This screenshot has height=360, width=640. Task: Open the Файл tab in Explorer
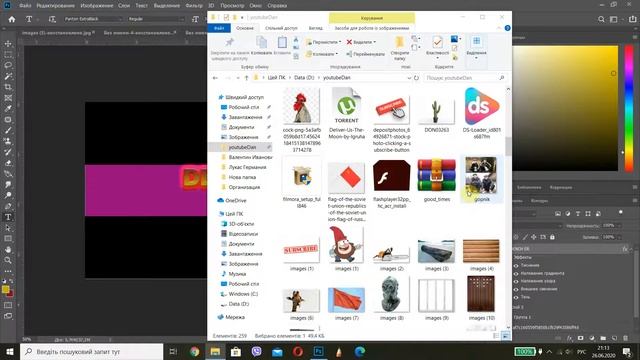tap(219, 28)
